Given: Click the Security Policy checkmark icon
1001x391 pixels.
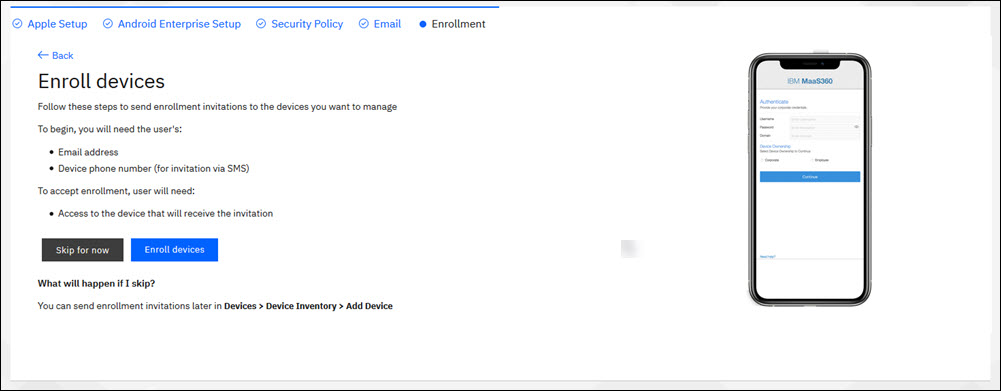Looking at the screenshot, I should click(260, 24).
